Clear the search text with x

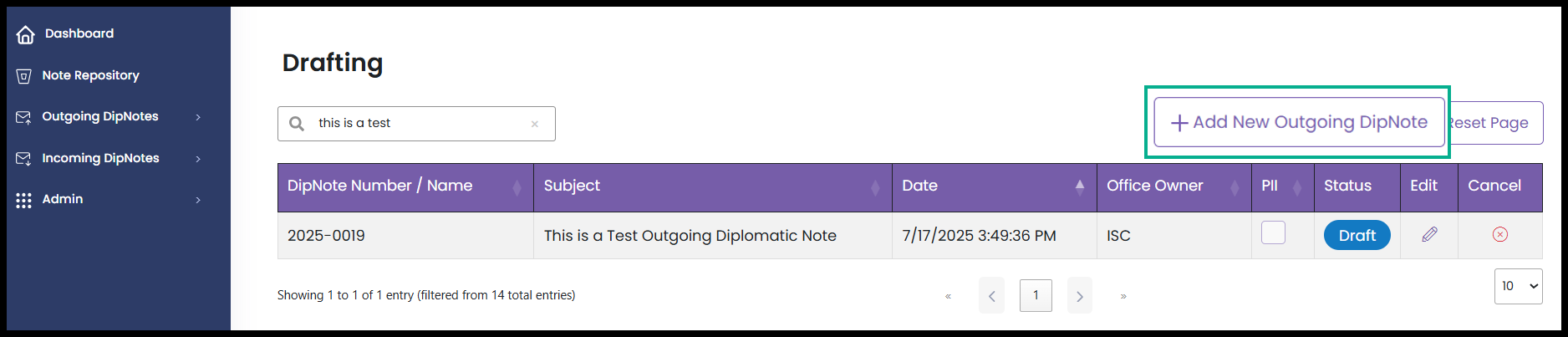(x=535, y=124)
